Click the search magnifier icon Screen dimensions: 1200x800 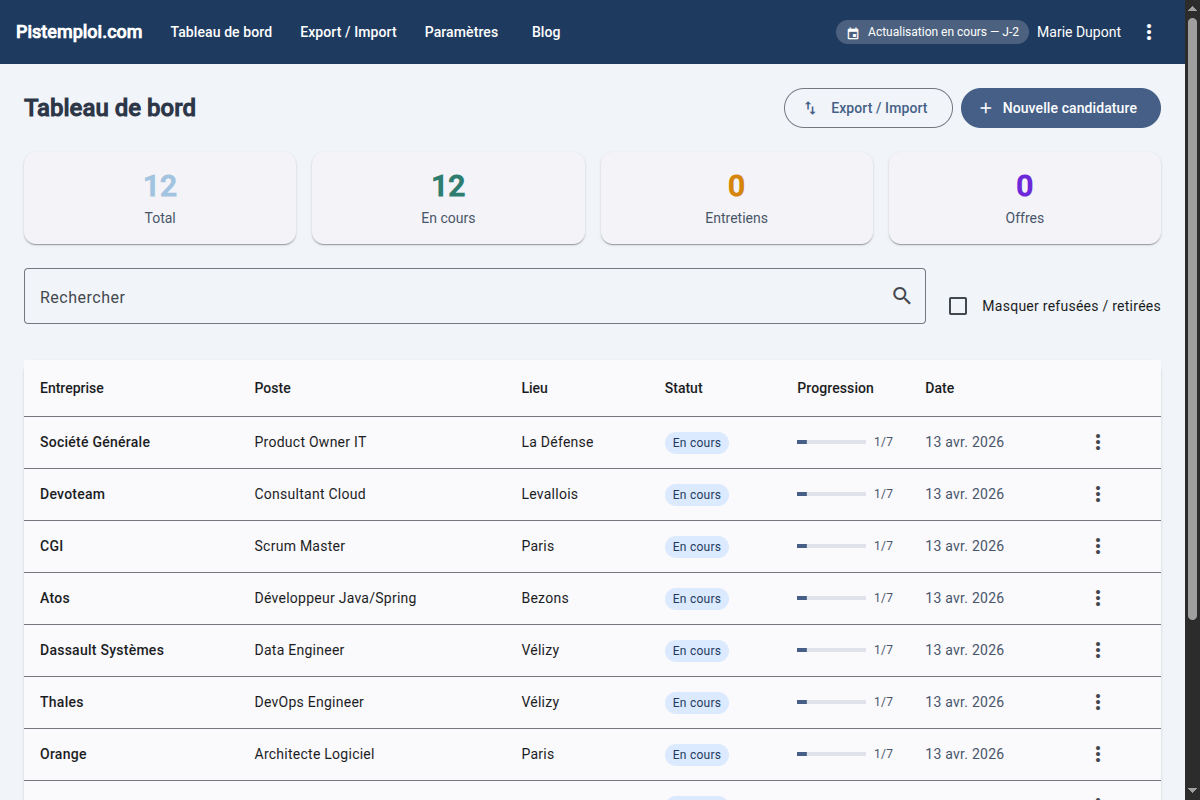coord(902,296)
